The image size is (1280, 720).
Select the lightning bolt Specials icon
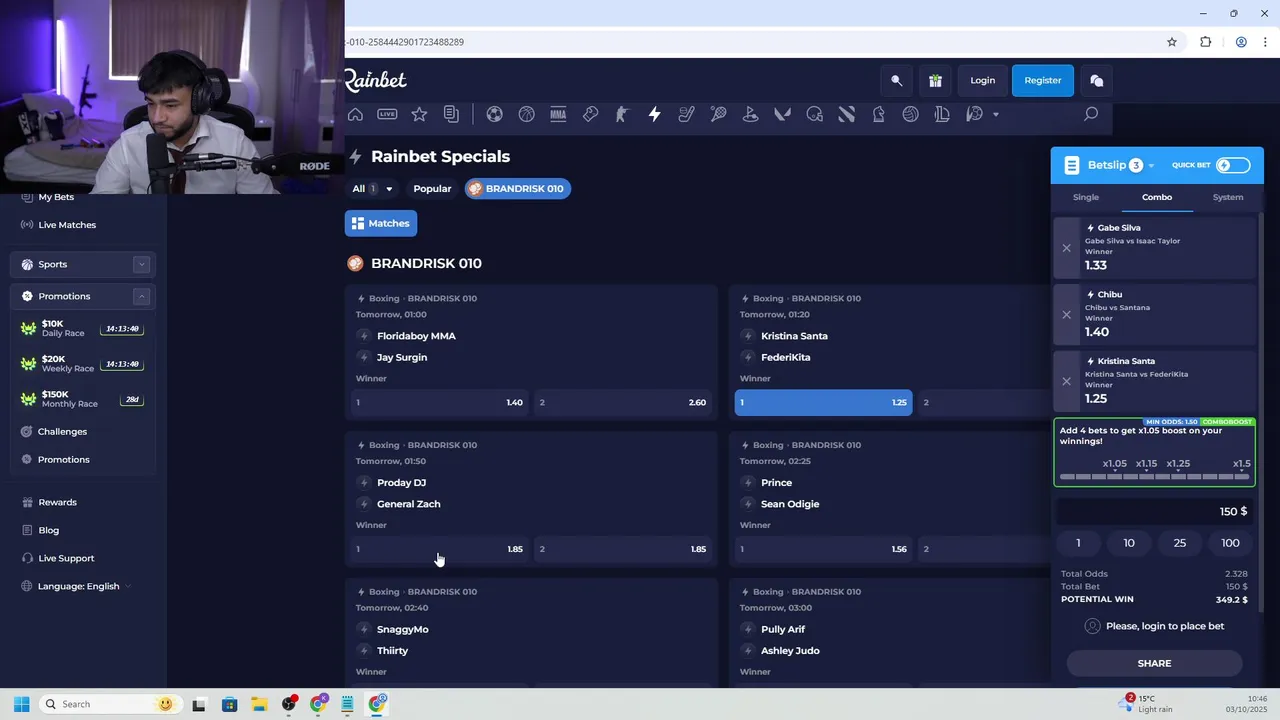click(654, 114)
